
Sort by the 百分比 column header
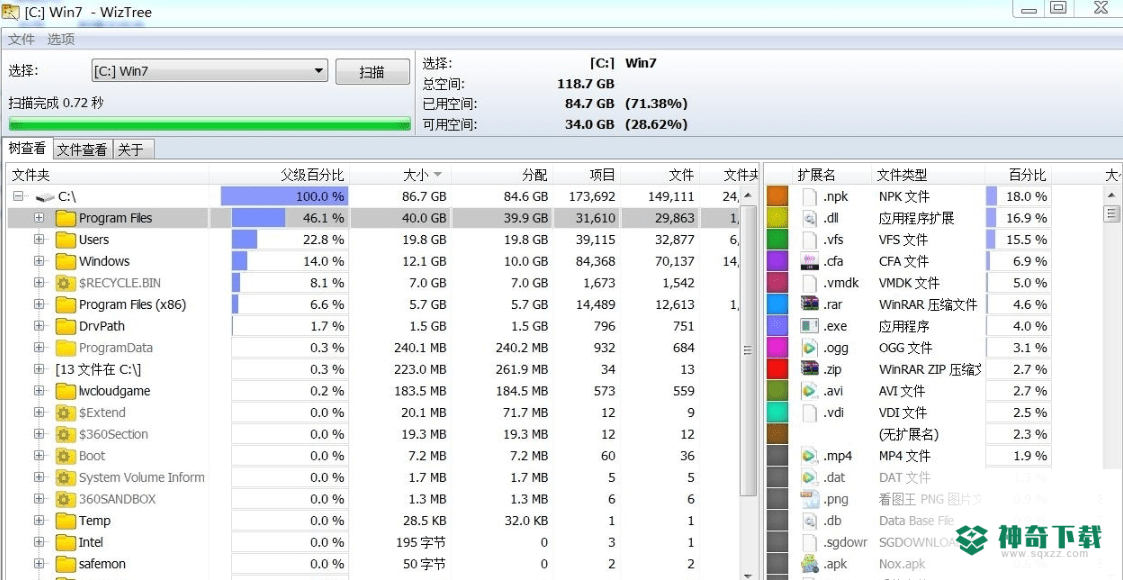click(x=1017, y=175)
